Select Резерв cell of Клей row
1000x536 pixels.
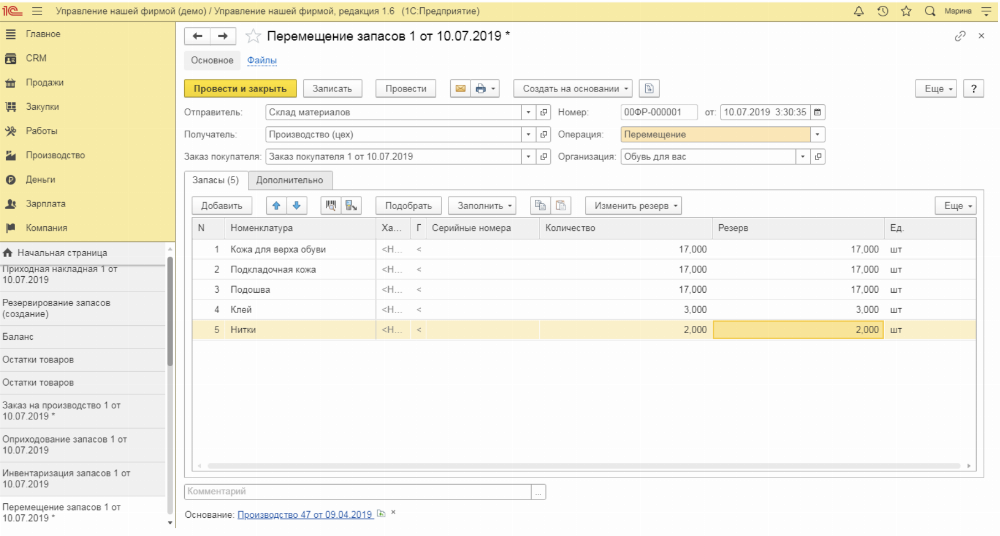click(x=797, y=309)
